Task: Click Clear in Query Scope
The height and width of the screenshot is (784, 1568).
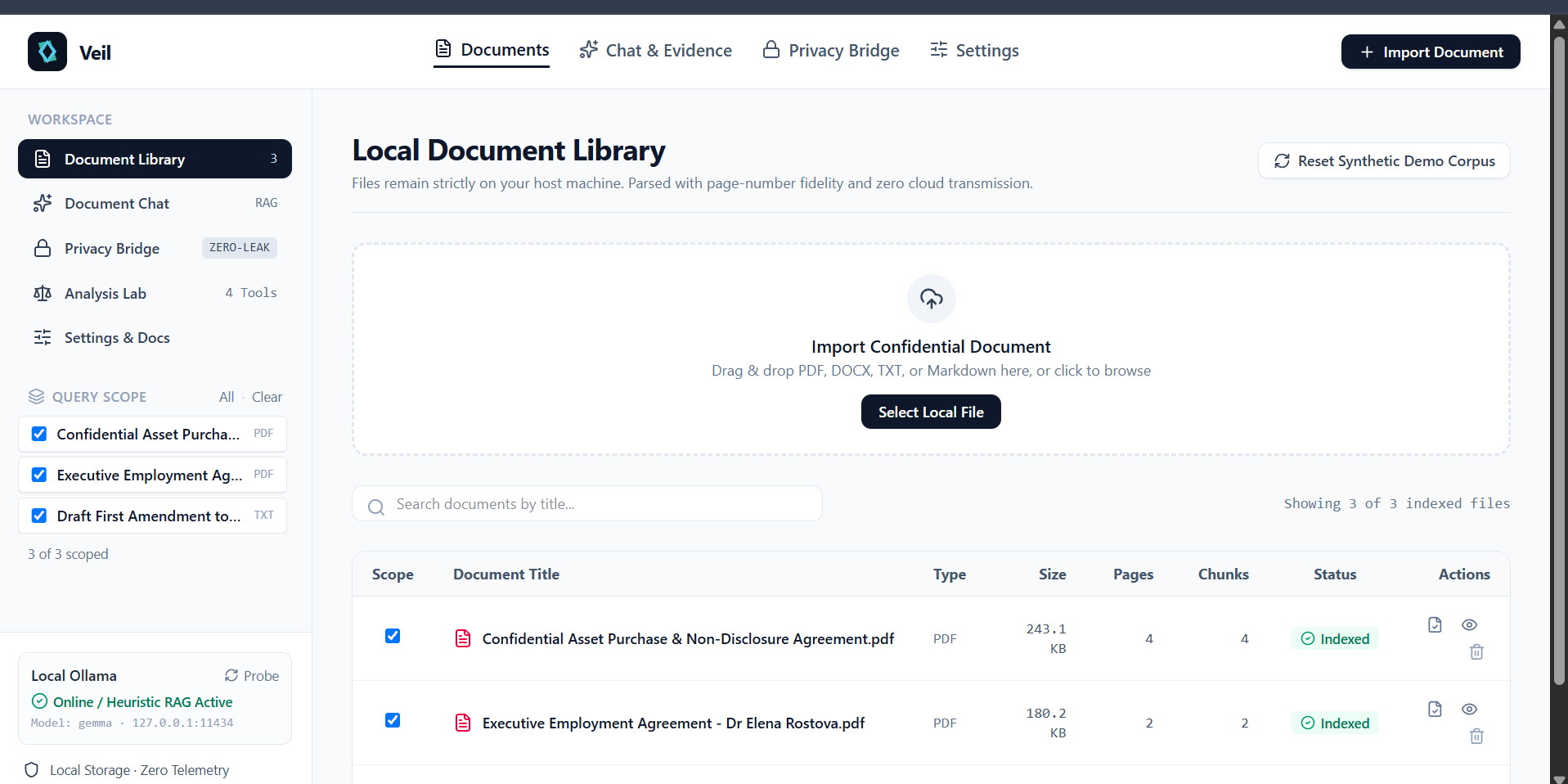Action: point(267,397)
